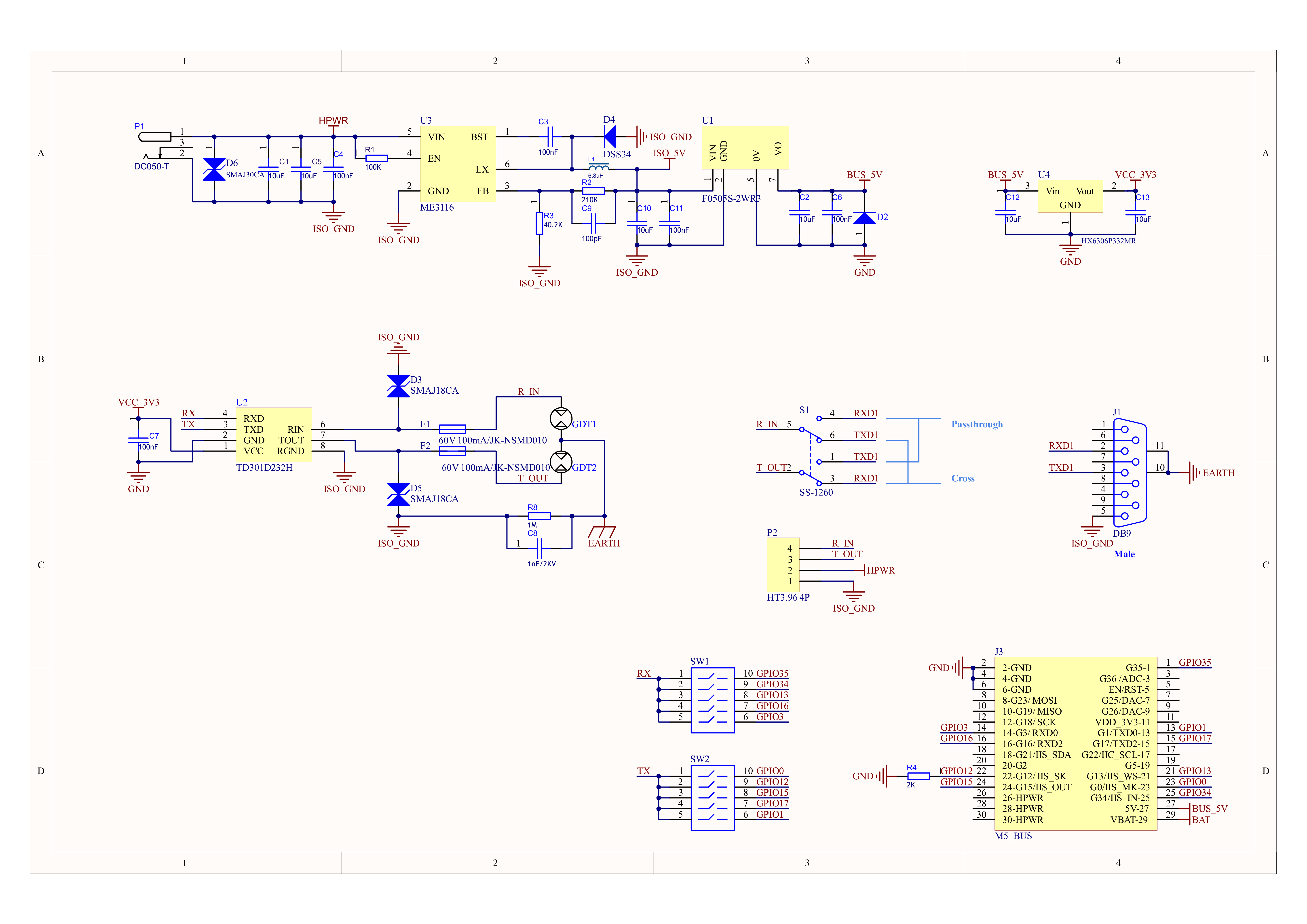The image size is (1307, 924).
Task: Select the J1 DB9 connector symbol
Action: click(1130, 473)
